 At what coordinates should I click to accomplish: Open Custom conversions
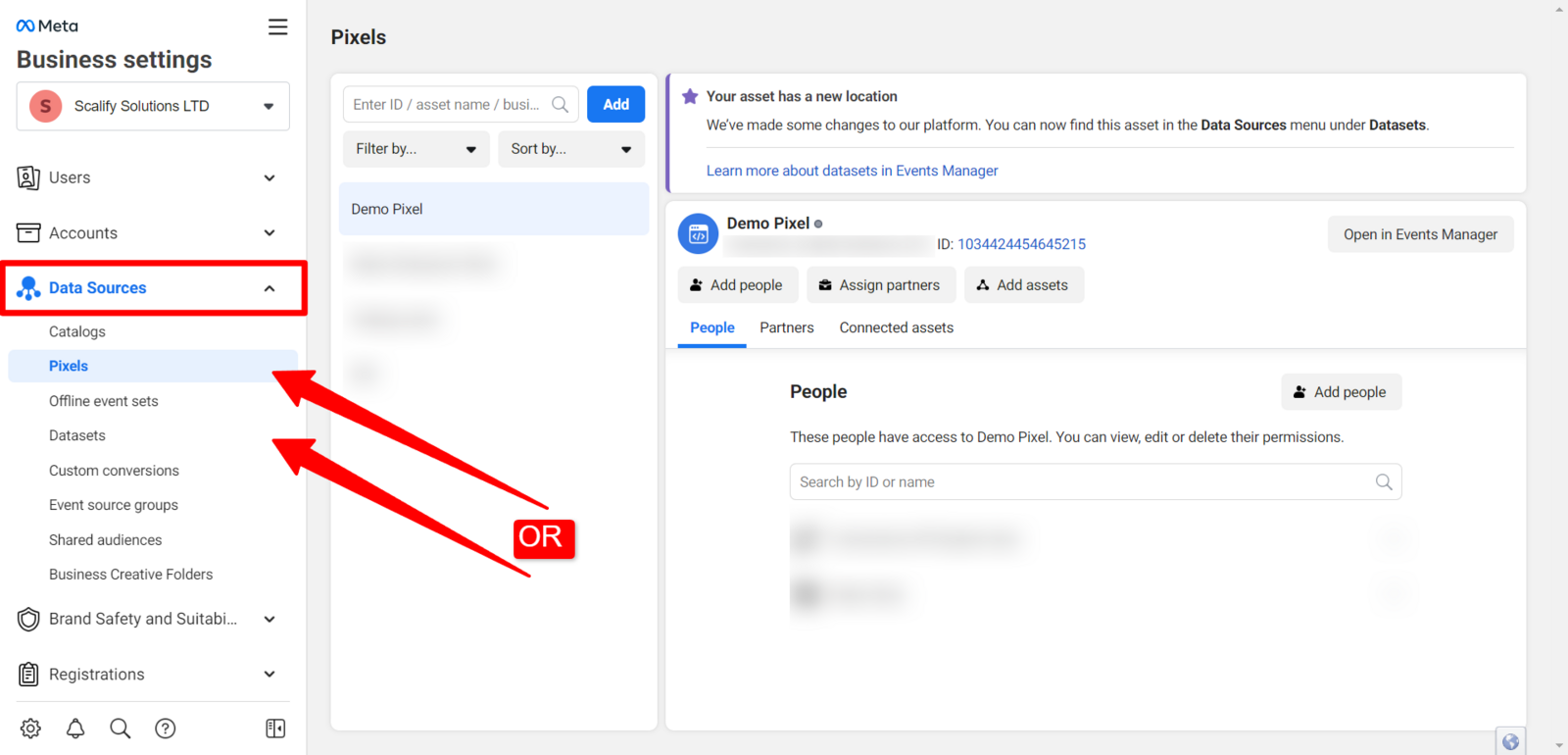point(114,471)
